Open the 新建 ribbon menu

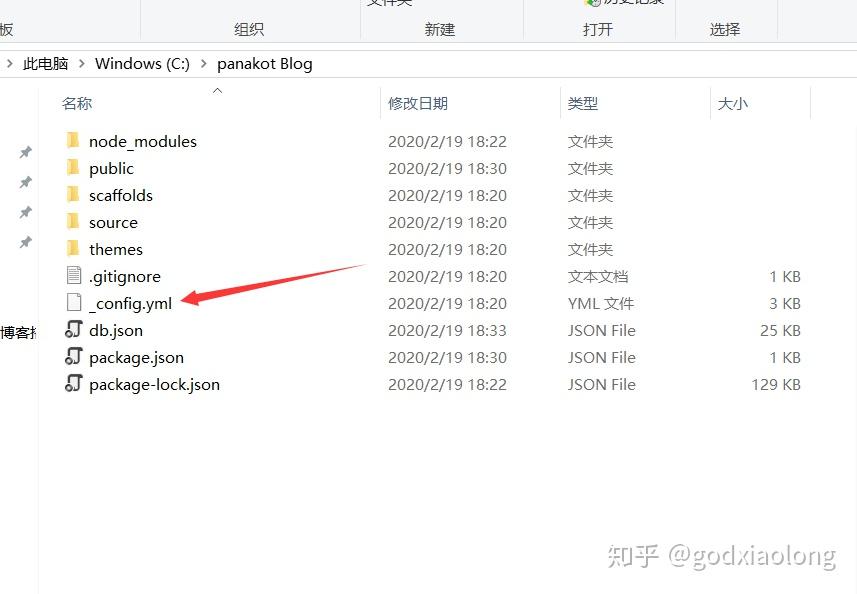pos(440,29)
